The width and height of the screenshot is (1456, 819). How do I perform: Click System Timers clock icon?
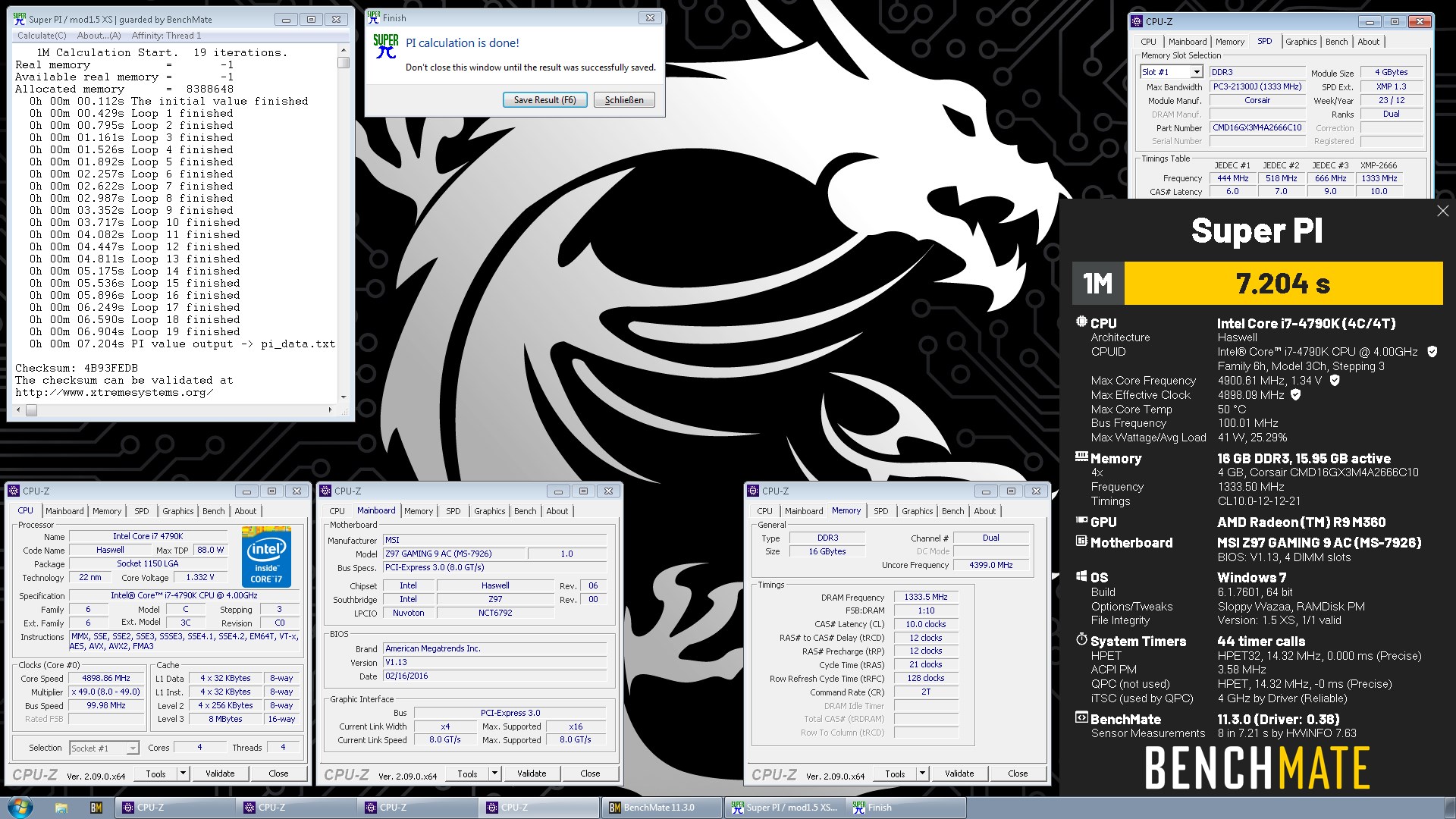1081,640
